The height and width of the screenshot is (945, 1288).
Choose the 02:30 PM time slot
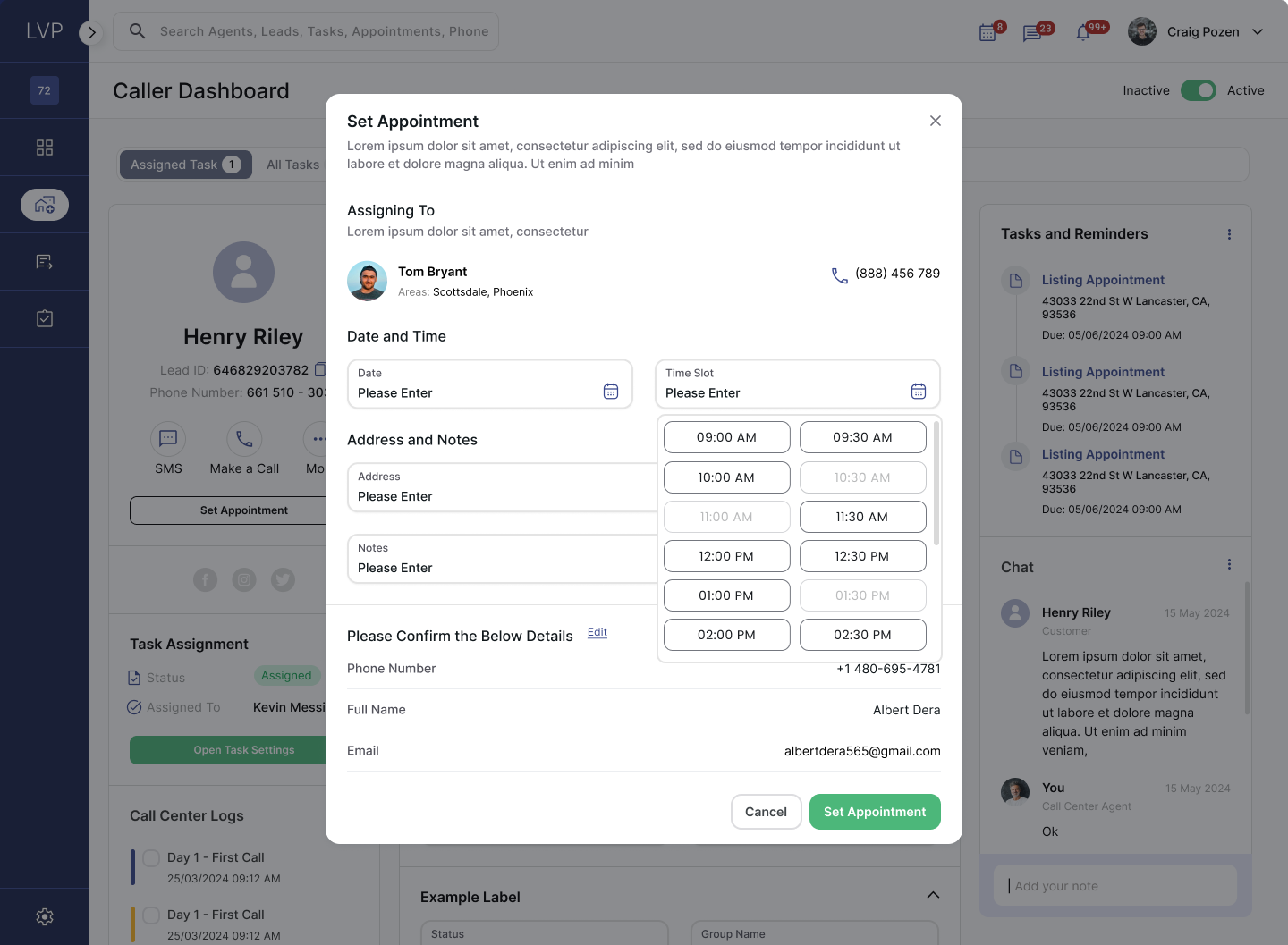click(863, 635)
